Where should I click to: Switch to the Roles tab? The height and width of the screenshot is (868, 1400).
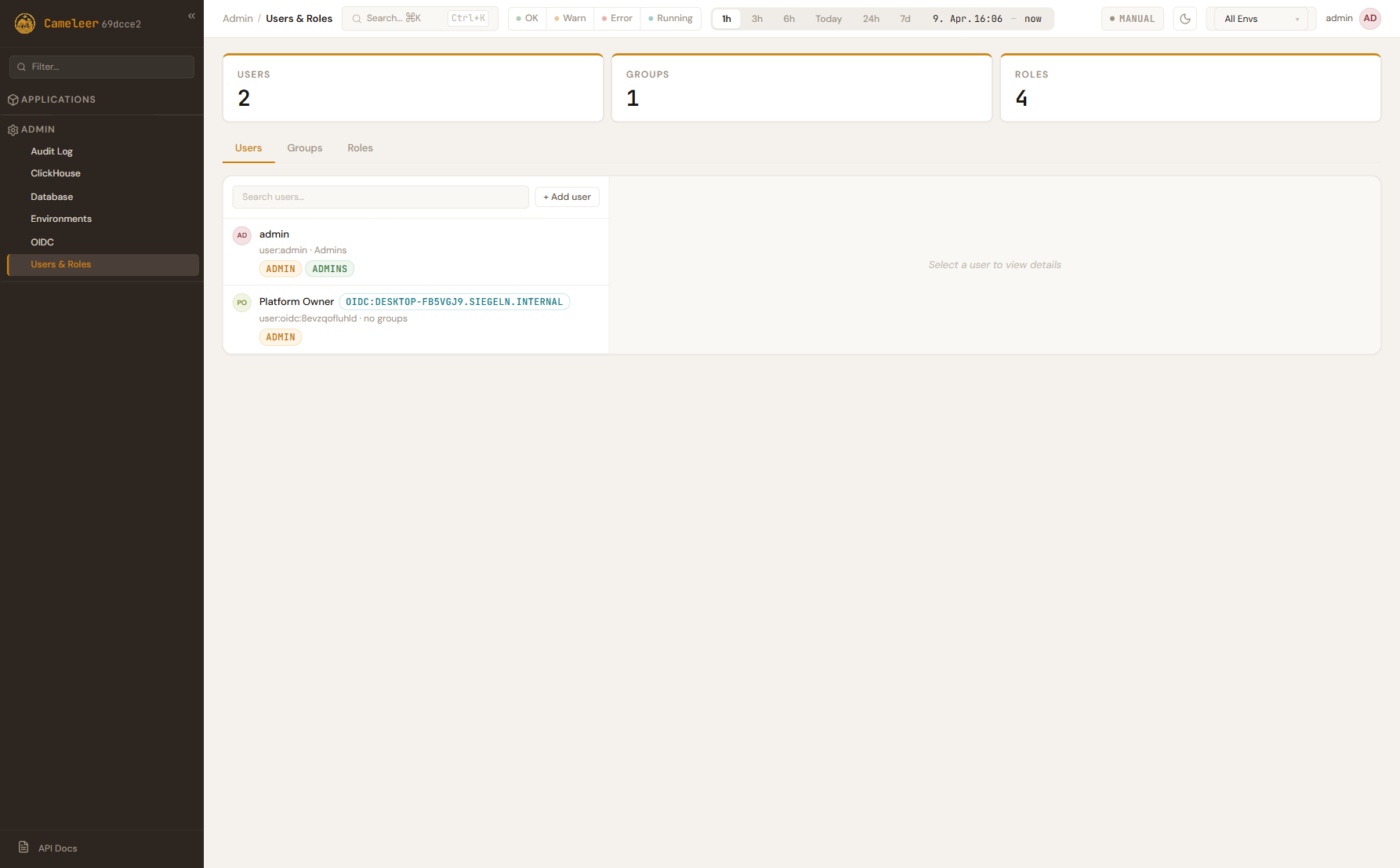pos(360,148)
